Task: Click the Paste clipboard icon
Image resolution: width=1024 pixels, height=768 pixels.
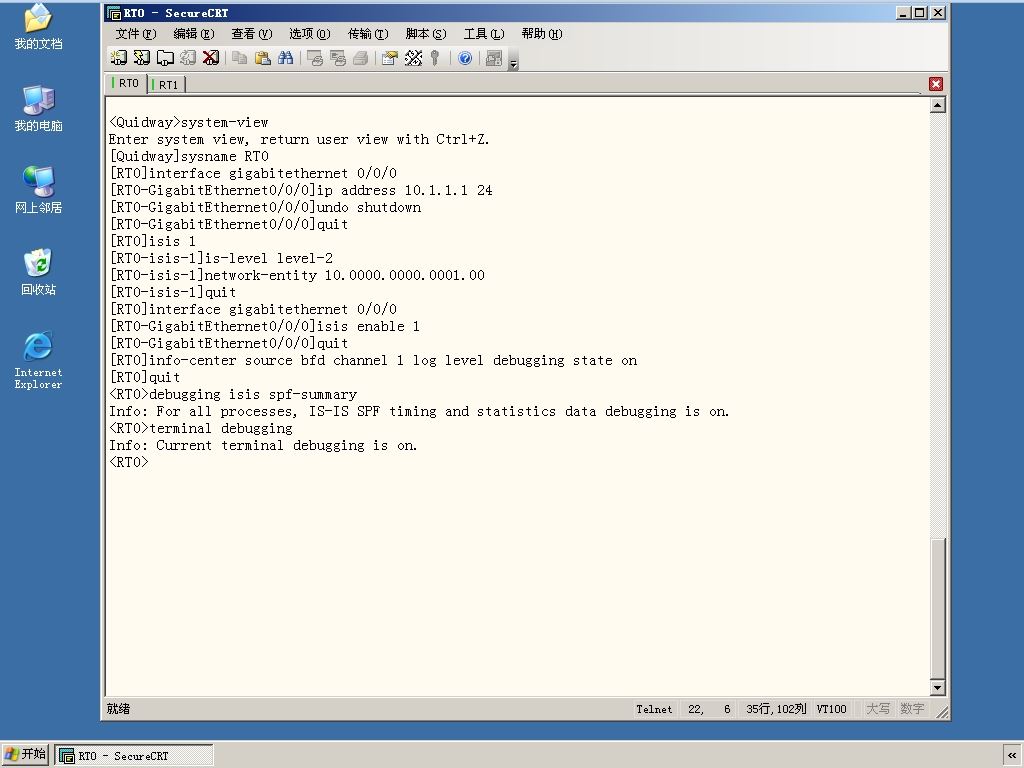Action: pos(263,58)
